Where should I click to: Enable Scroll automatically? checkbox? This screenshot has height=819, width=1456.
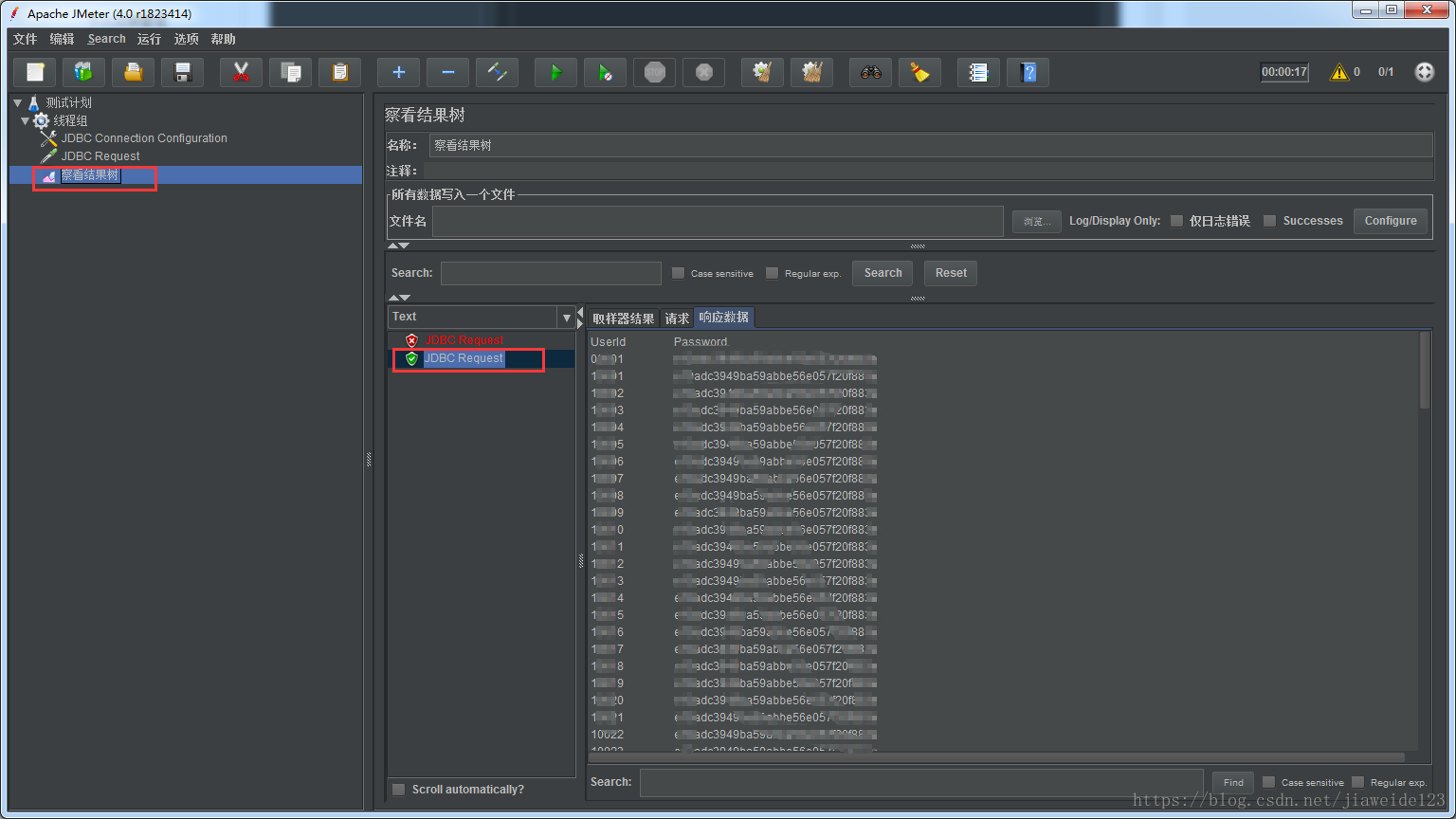399,790
